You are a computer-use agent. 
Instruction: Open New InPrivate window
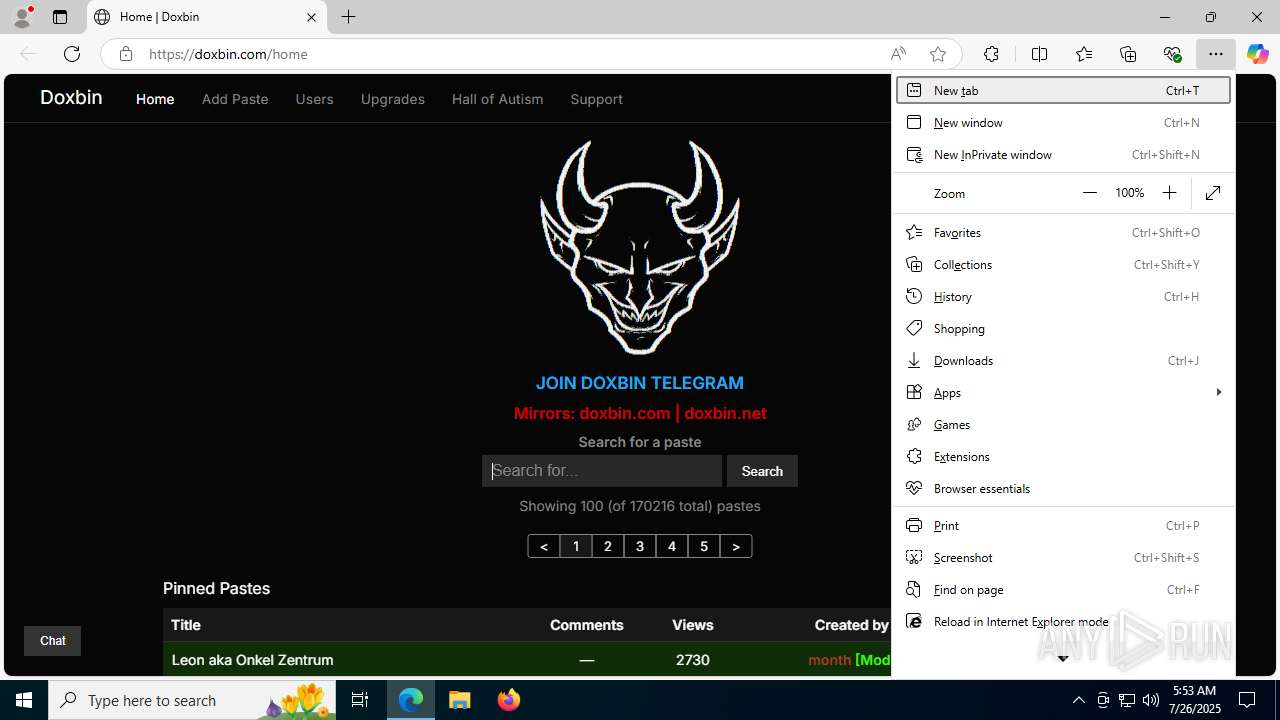(x=1063, y=154)
